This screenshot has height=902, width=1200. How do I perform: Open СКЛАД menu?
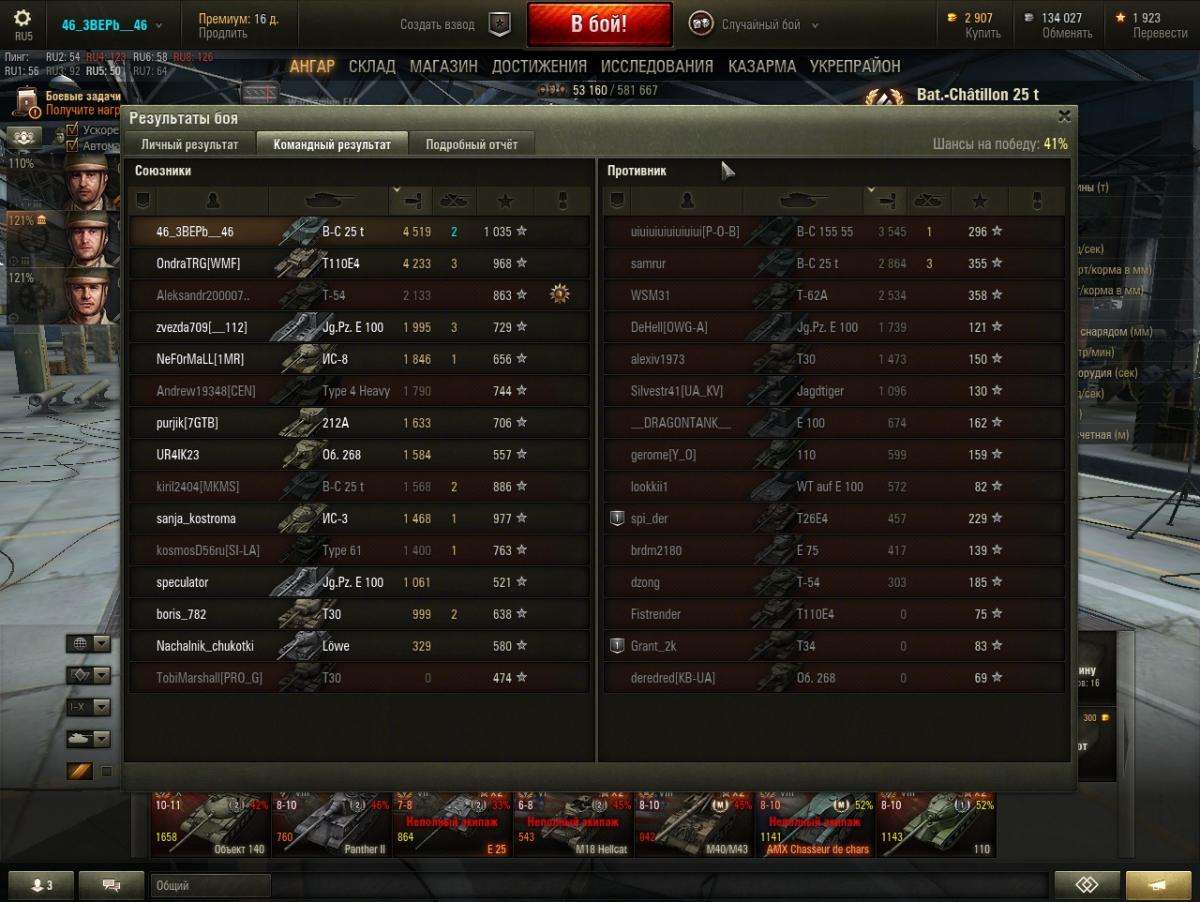[x=372, y=66]
